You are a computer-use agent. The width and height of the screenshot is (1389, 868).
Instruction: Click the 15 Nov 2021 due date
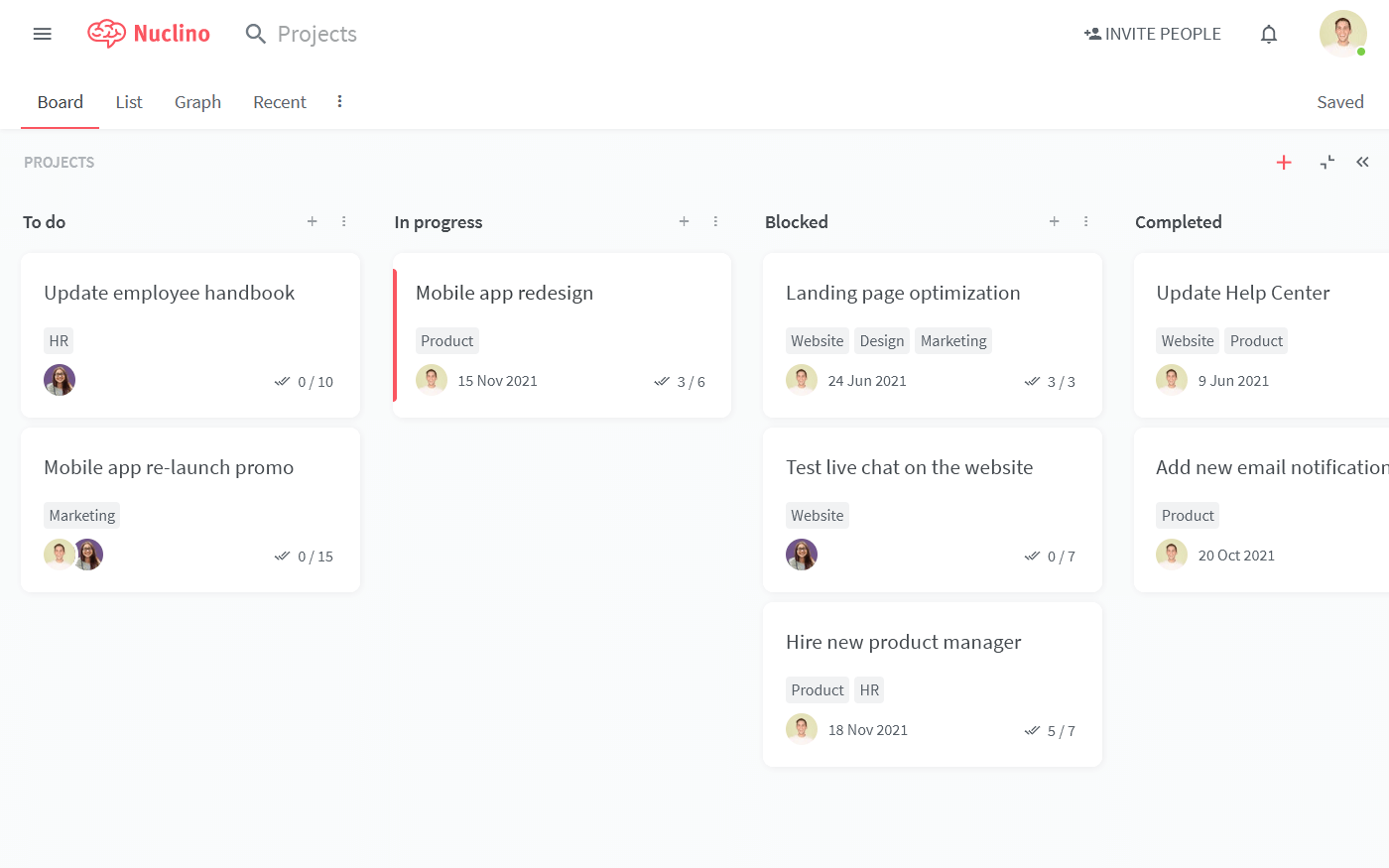(x=497, y=381)
